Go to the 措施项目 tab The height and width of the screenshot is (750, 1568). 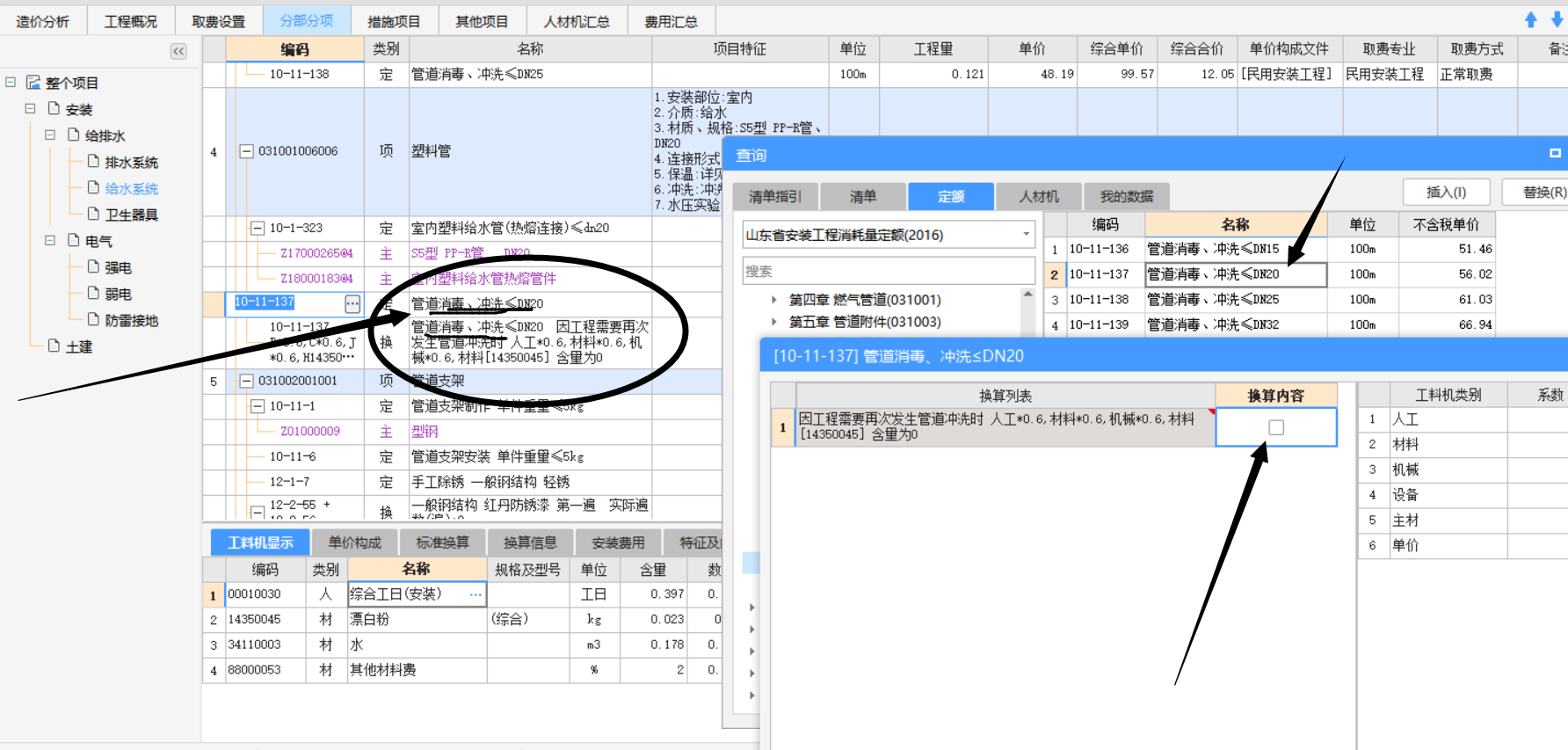[394, 21]
